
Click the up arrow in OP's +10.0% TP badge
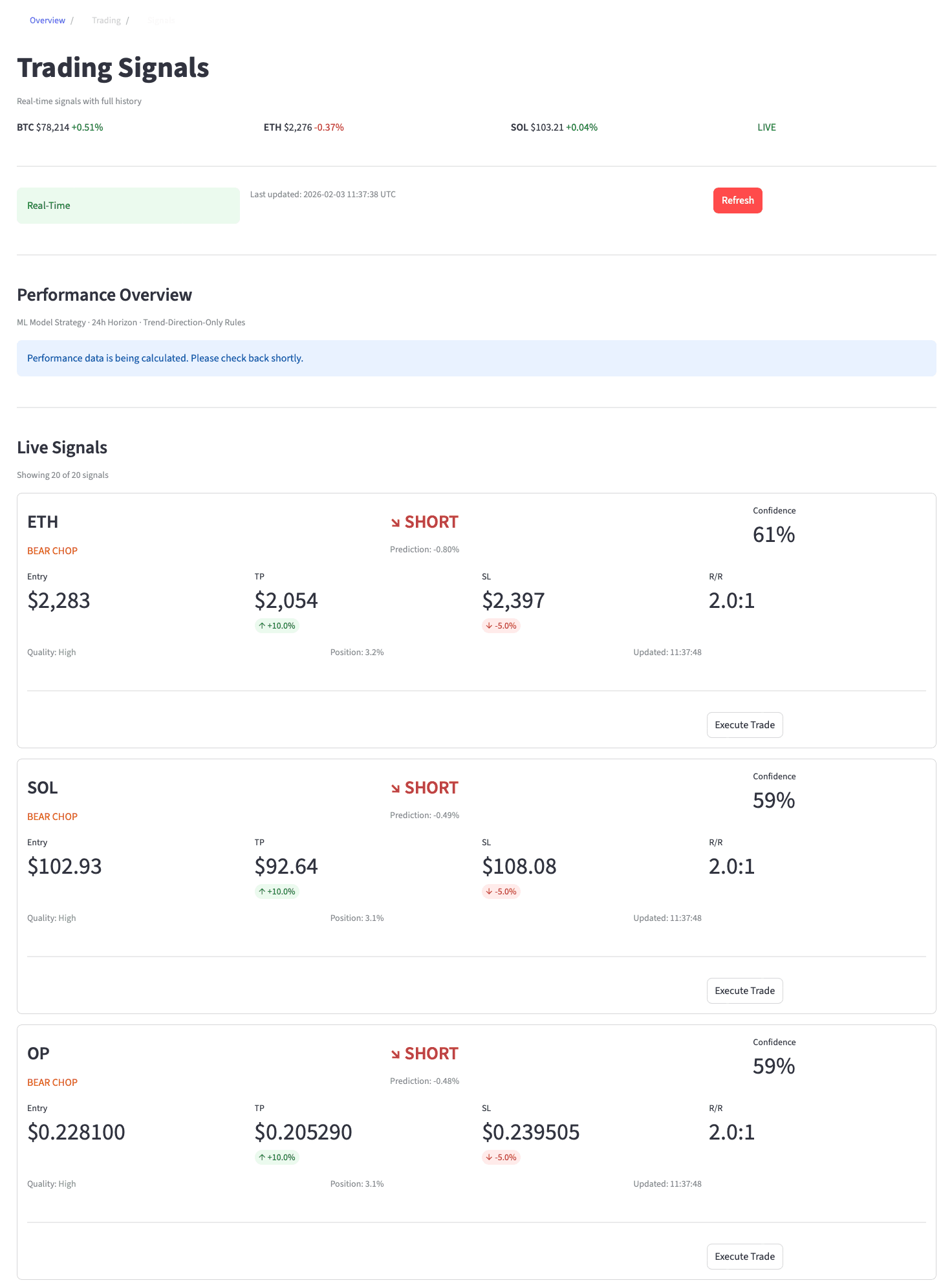(x=262, y=1158)
